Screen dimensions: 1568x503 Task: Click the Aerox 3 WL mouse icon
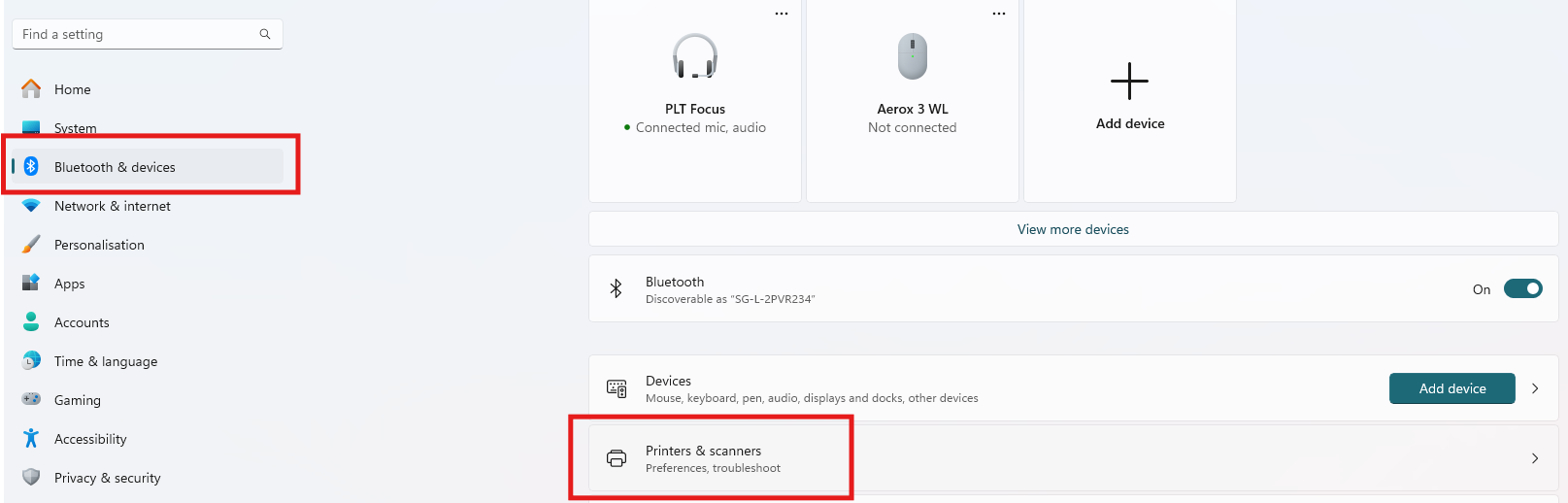point(913,56)
